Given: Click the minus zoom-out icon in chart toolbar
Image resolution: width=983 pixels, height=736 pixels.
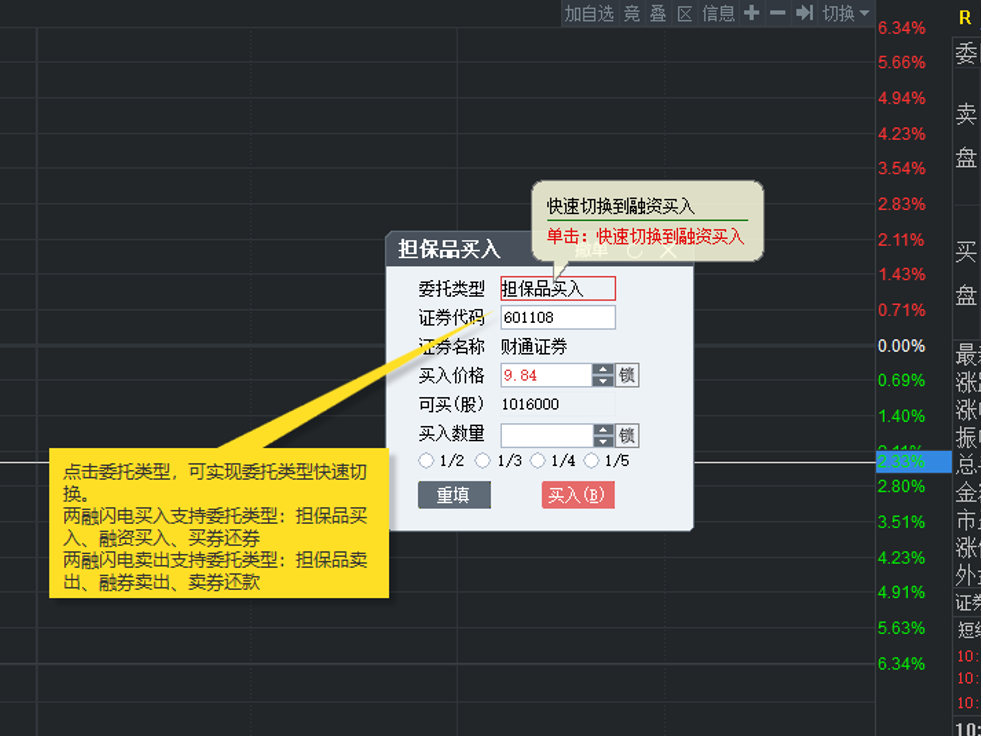Looking at the screenshot, I should coord(778,13).
